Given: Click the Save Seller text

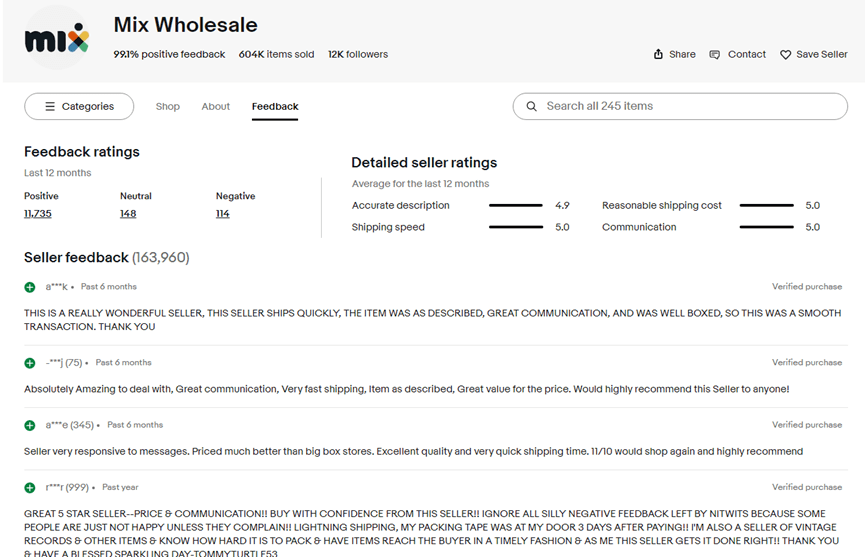Looking at the screenshot, I should click(x=822, y=54).
